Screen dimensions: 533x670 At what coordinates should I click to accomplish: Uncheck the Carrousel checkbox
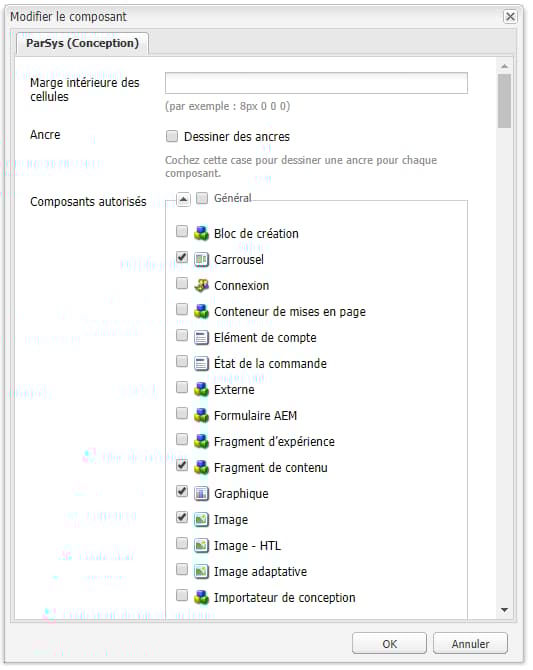tap(182, 257)
